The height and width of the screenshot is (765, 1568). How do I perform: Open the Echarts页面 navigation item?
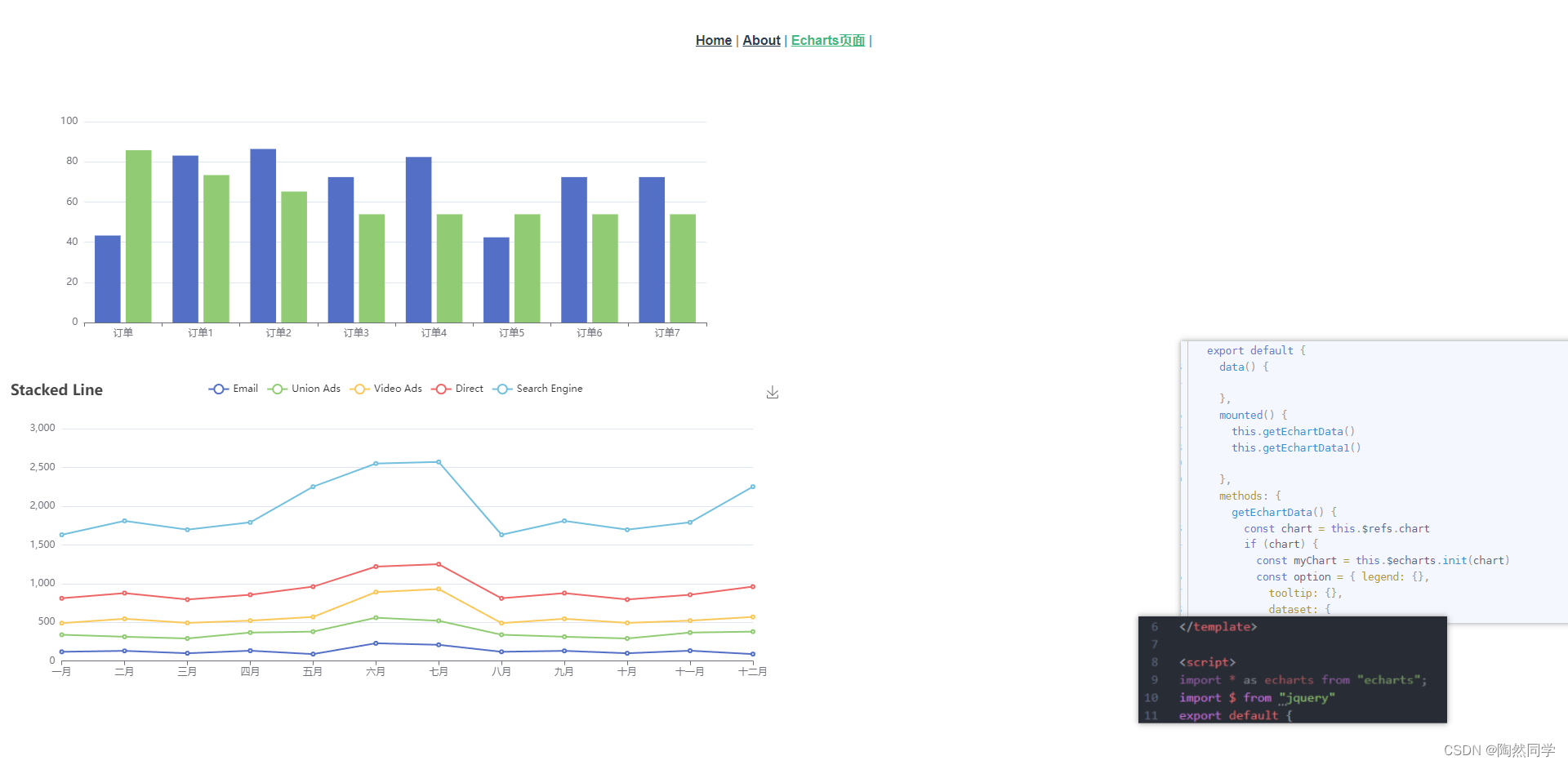827,40
